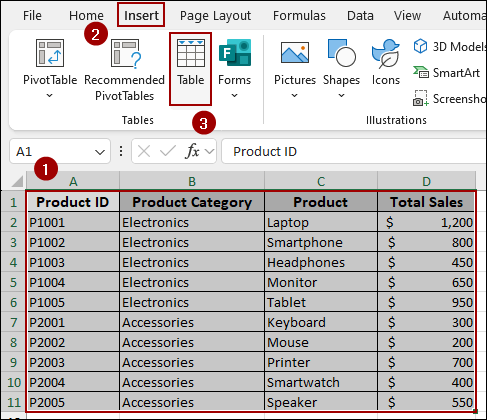Insert 3D Models
Screen dimensions: 487x420
(449, 47)
